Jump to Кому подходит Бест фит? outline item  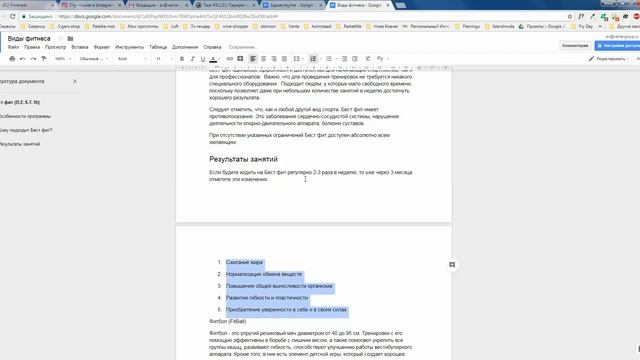(x=26, y=130)
